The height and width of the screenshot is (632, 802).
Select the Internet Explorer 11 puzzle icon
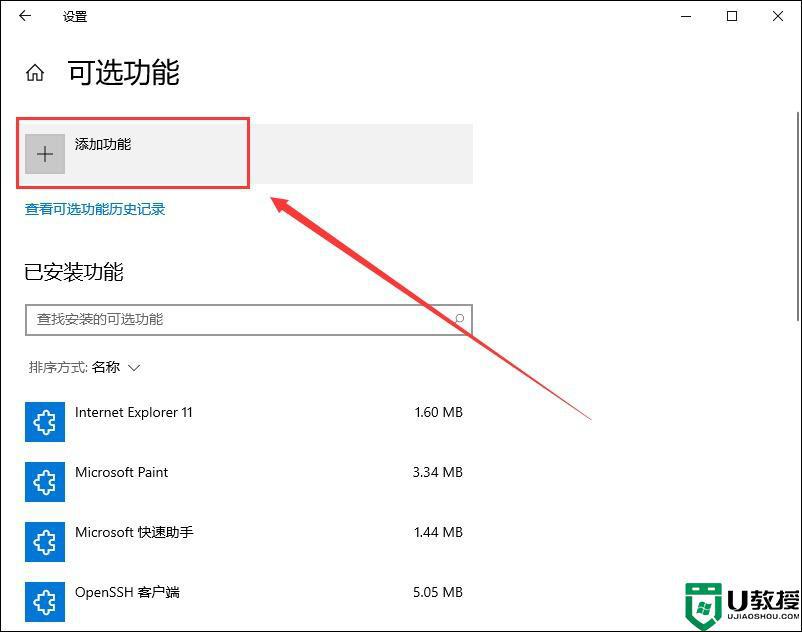(45, 422)
